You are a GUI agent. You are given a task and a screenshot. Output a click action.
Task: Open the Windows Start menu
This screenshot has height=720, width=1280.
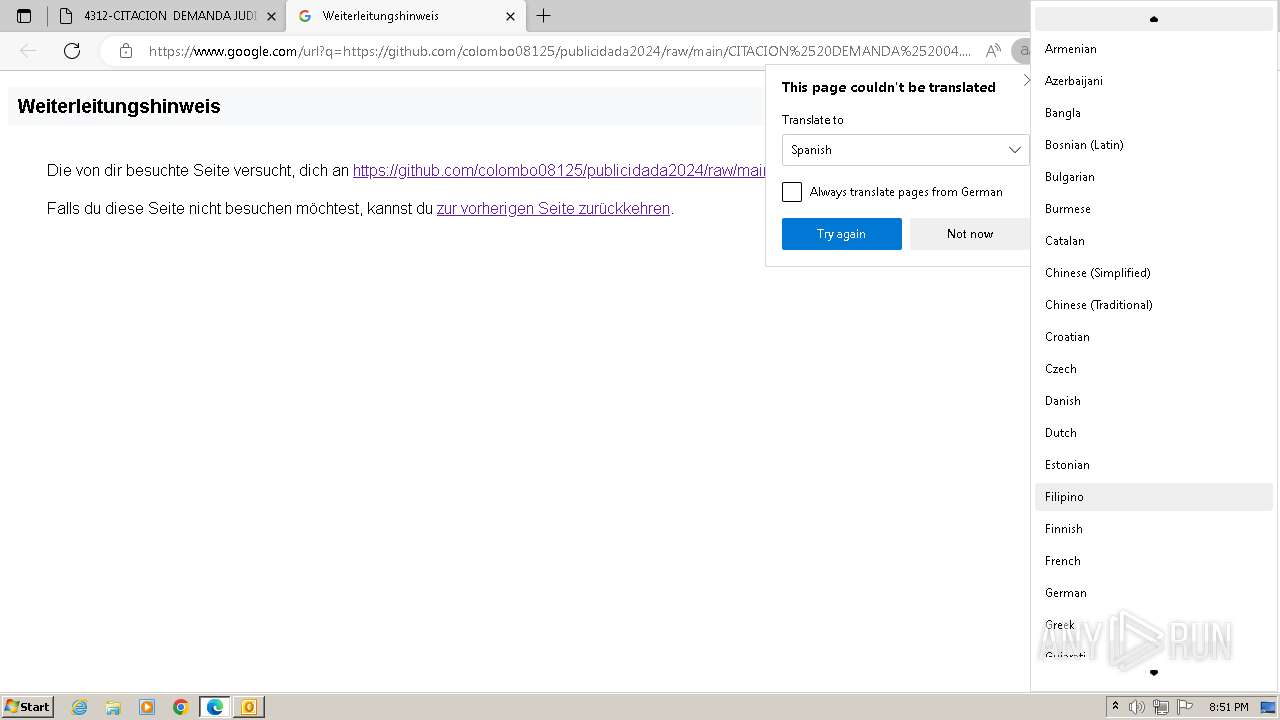click(x=28, y=707)
